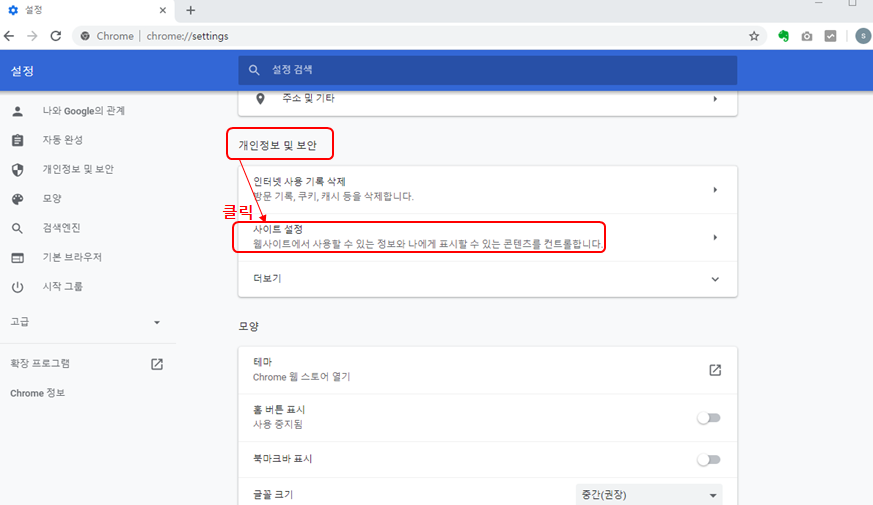The width and height of the screenshot is (873, 505).
Task: Select 검색엔진 in sidebar
Action: pyautogui.click(x=61, y=228)
